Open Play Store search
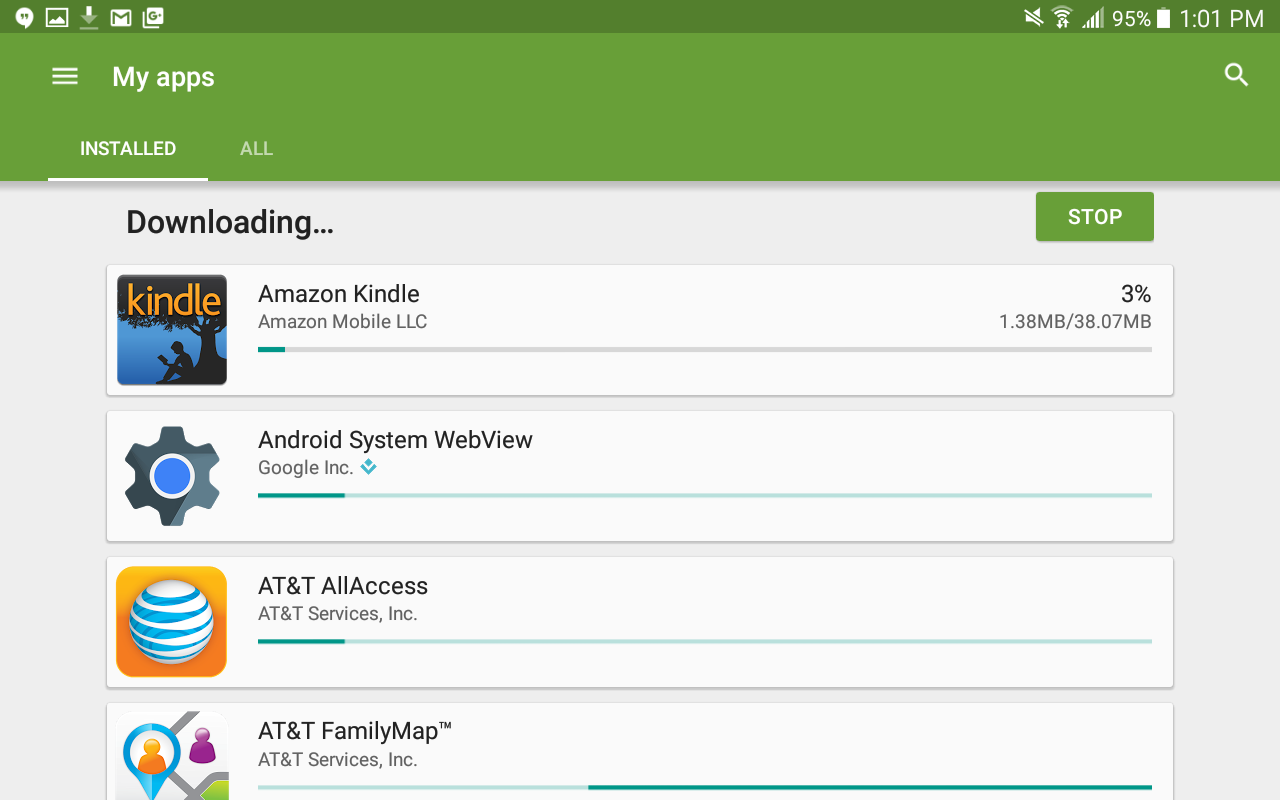This screenshot has height=800, width=1280. 1236,75
